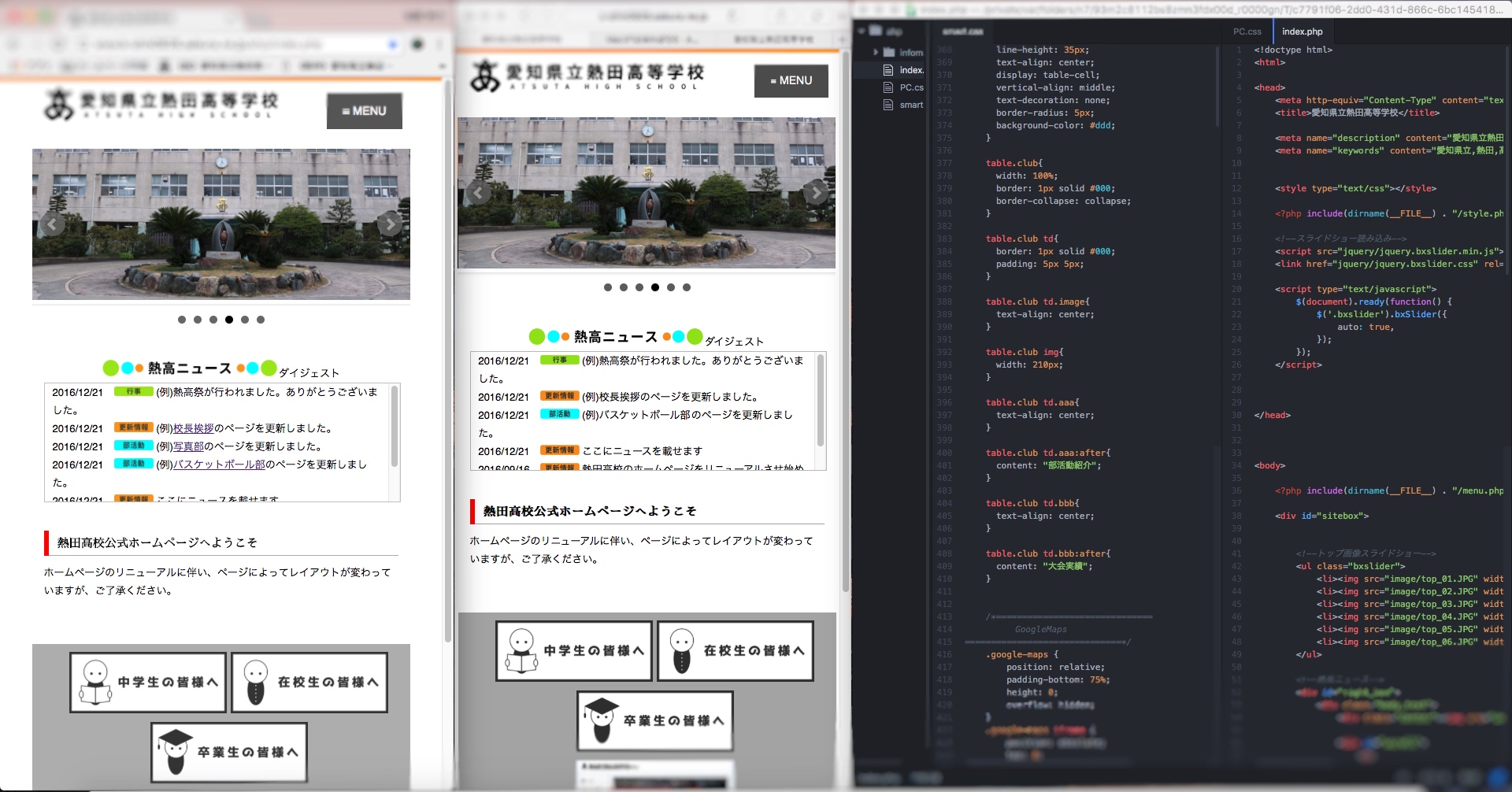Viewport: 1512px width, 792px height.
Task: Click file icon beside smart in sidebar
Action: click(888, 105)
